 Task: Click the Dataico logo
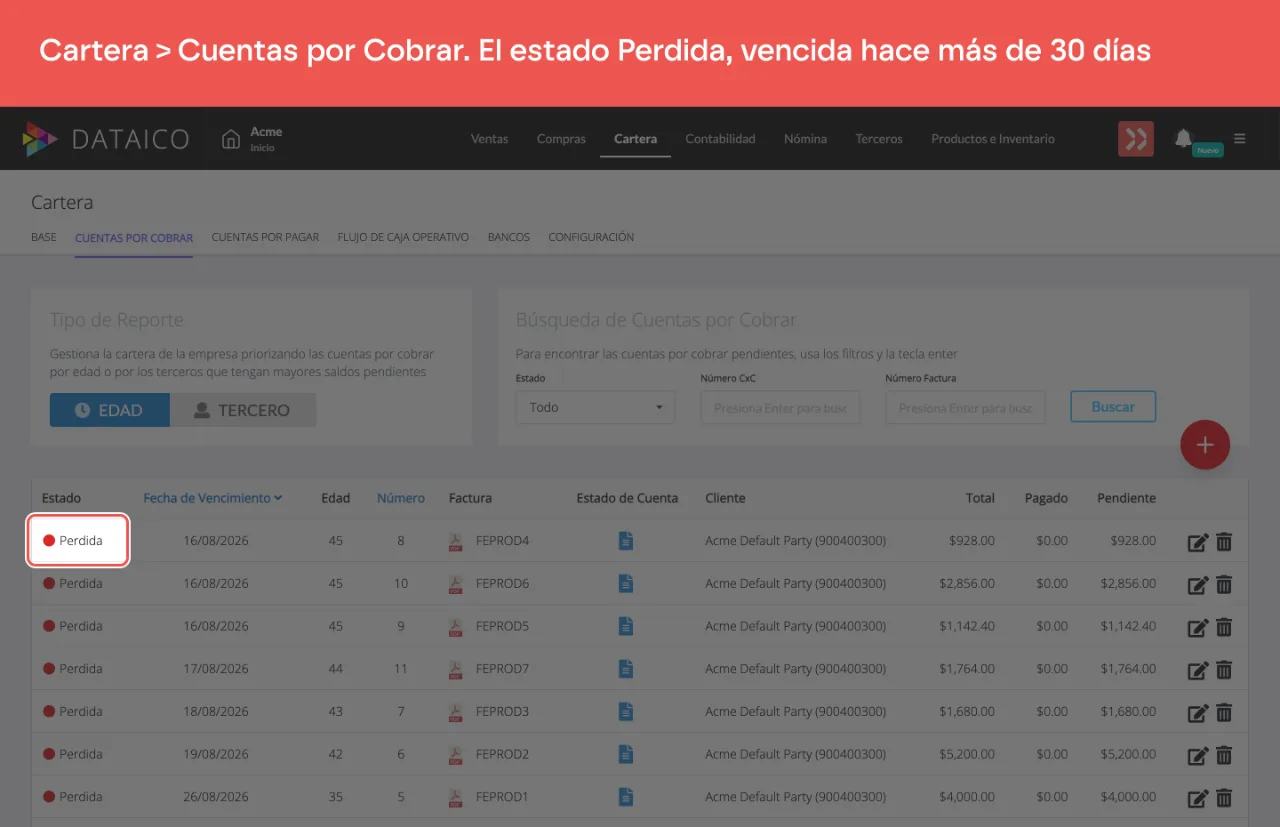click(105, 139)
